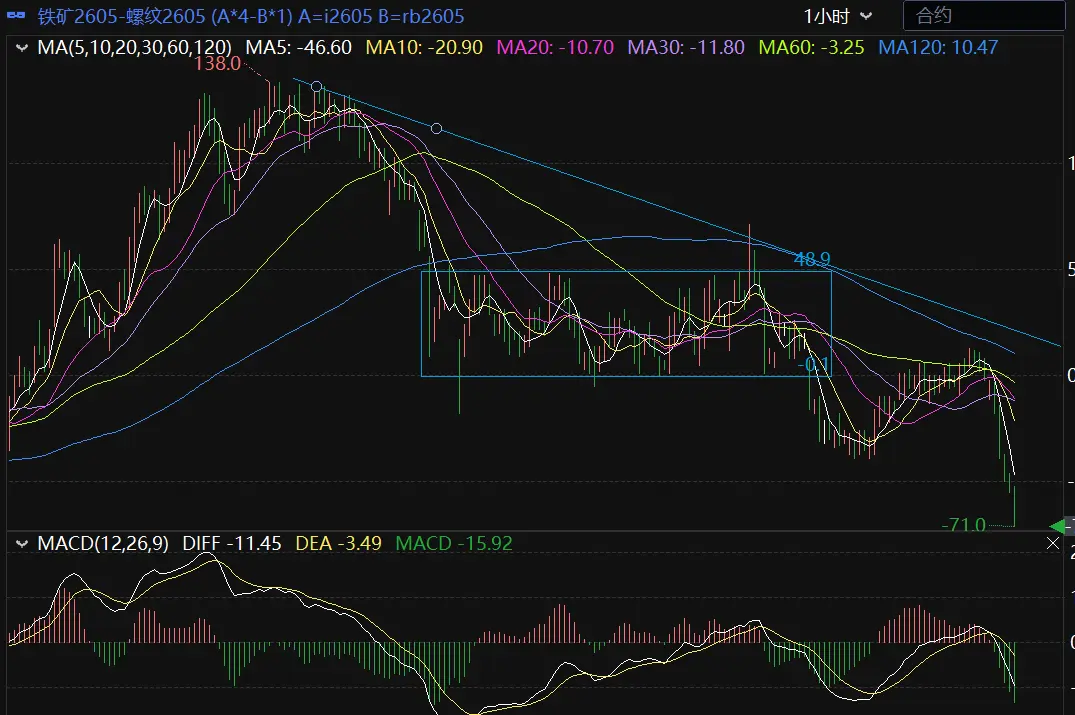Click the 48.9 rectangle top price label
This screenshot has height=715, width=1075.
click(x=811, y=260)
